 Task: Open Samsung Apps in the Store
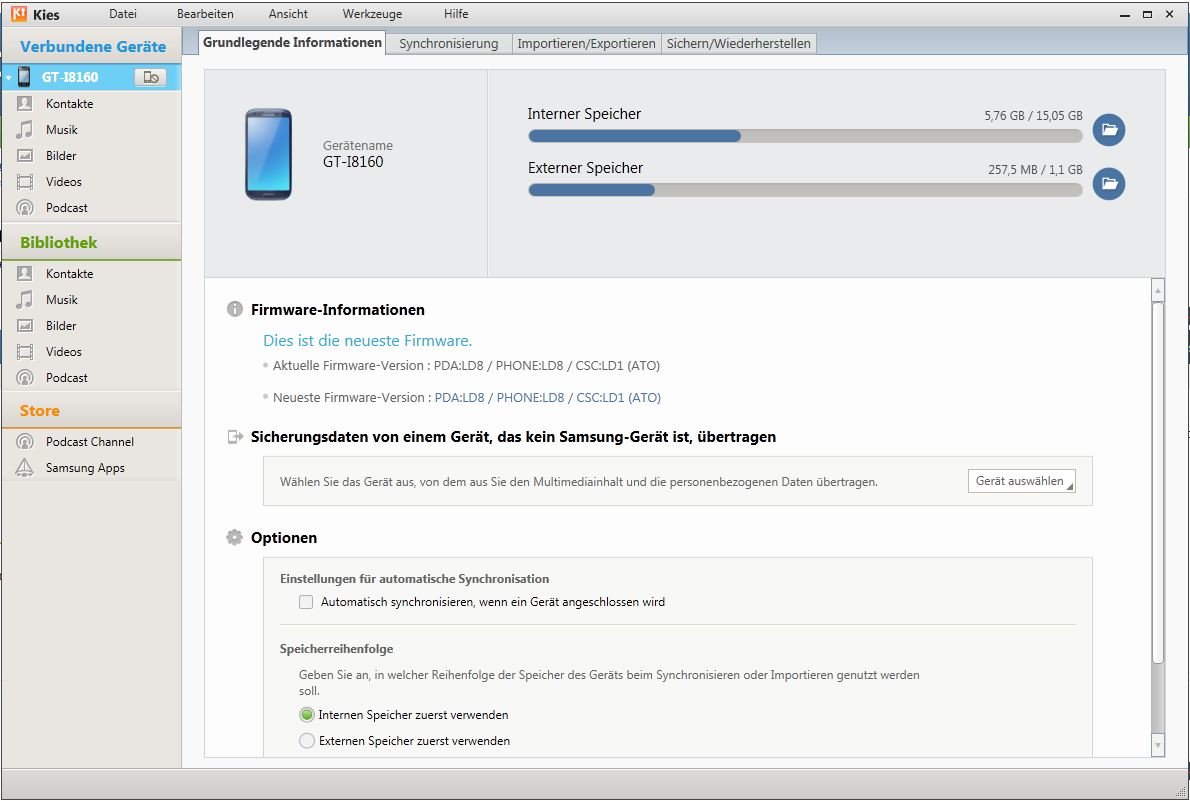coord(85,468)
